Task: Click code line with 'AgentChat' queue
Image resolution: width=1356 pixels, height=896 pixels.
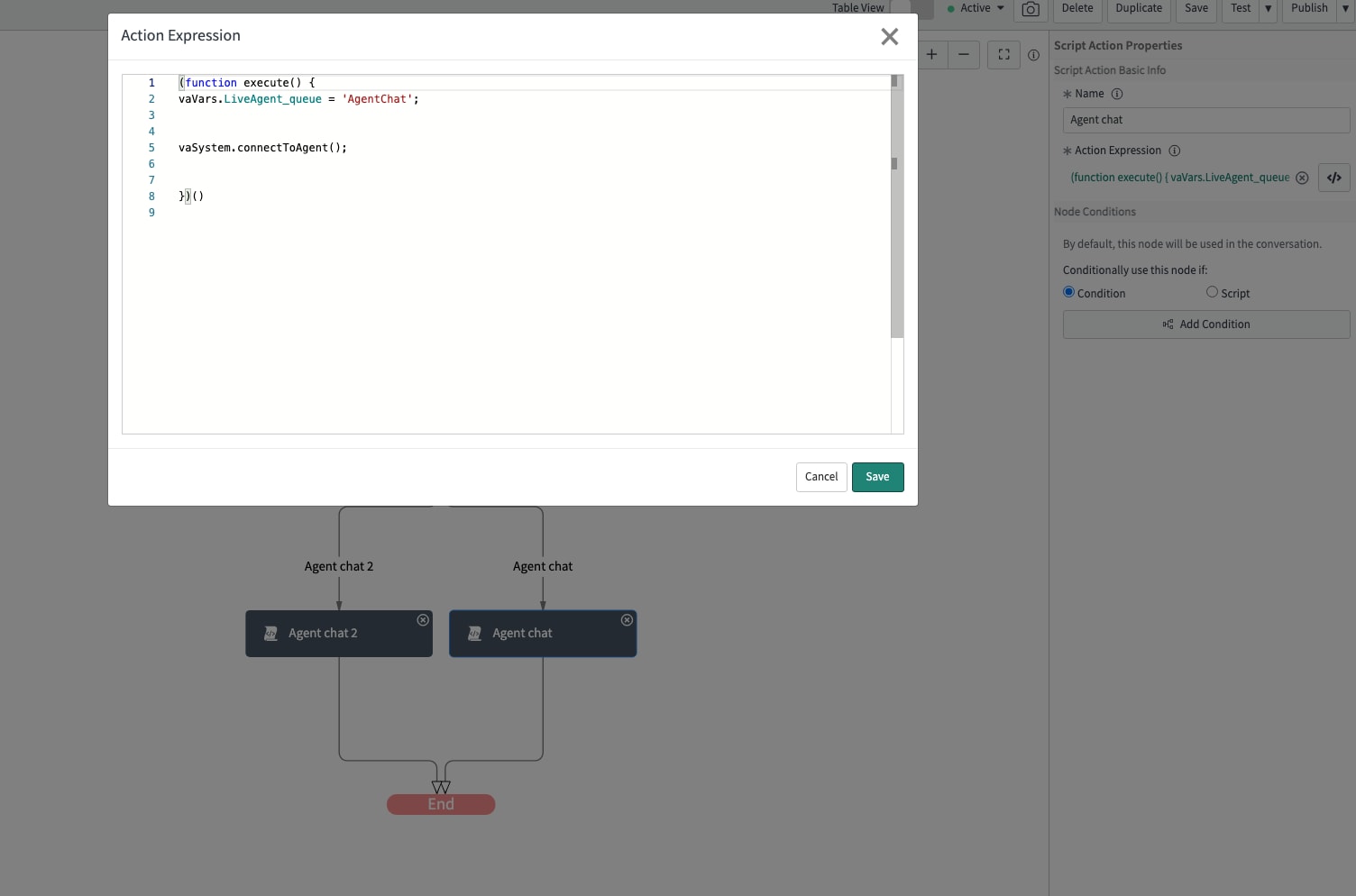Action: point(298,99)
